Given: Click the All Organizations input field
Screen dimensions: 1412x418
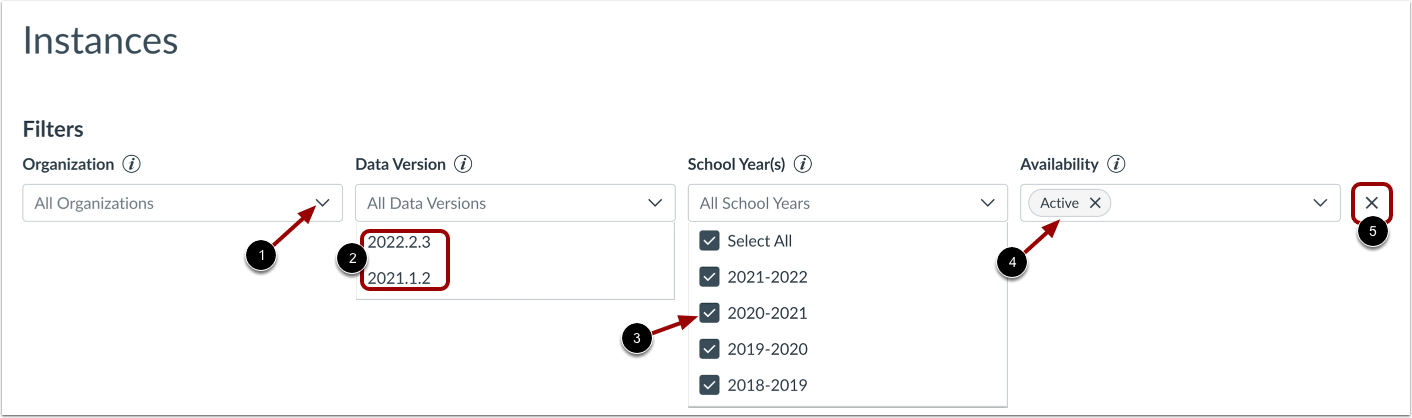Looking at the screenshot, I should [x=160, y=203].
